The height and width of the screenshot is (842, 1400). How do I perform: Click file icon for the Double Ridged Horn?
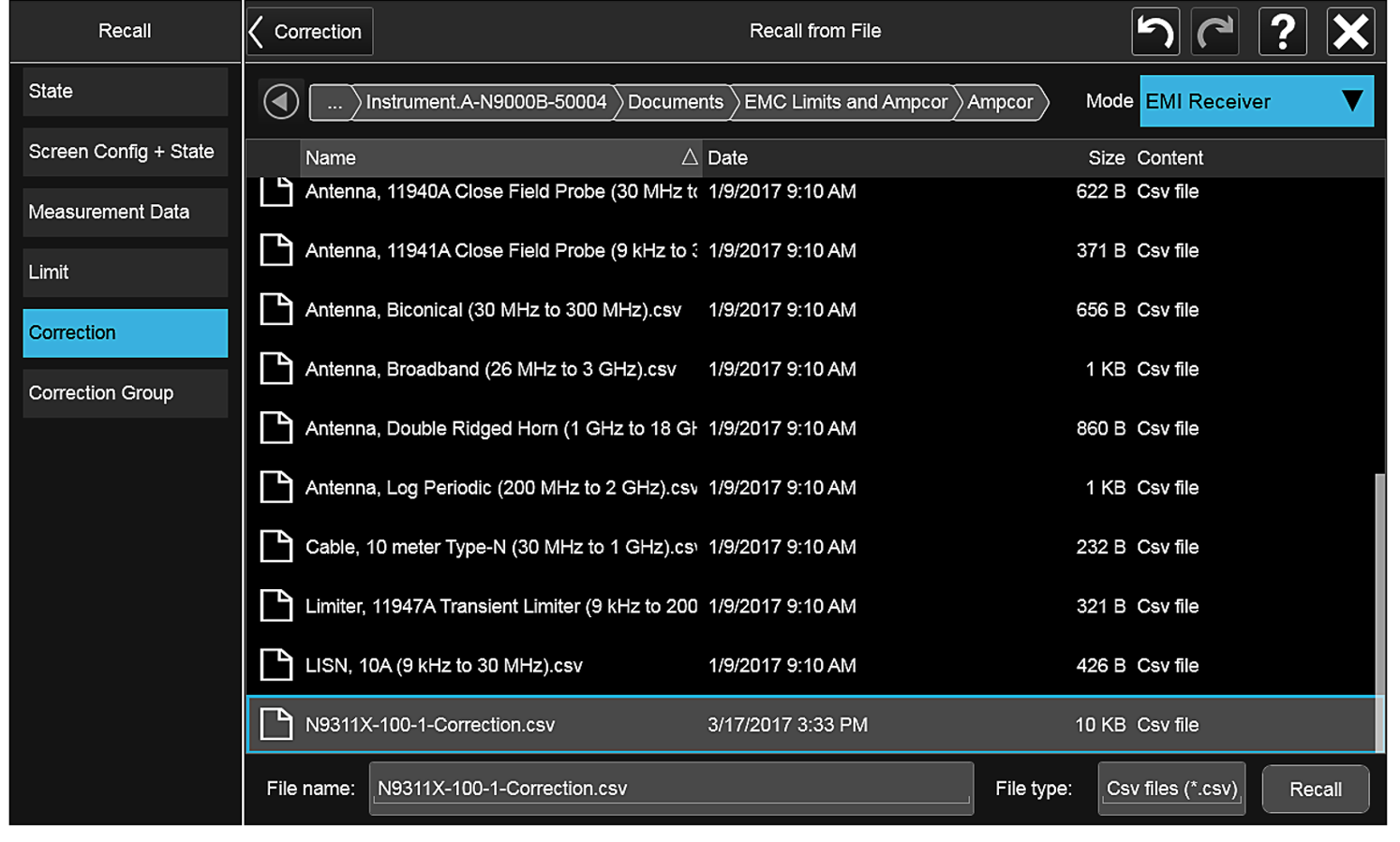(x=276, y=428)
